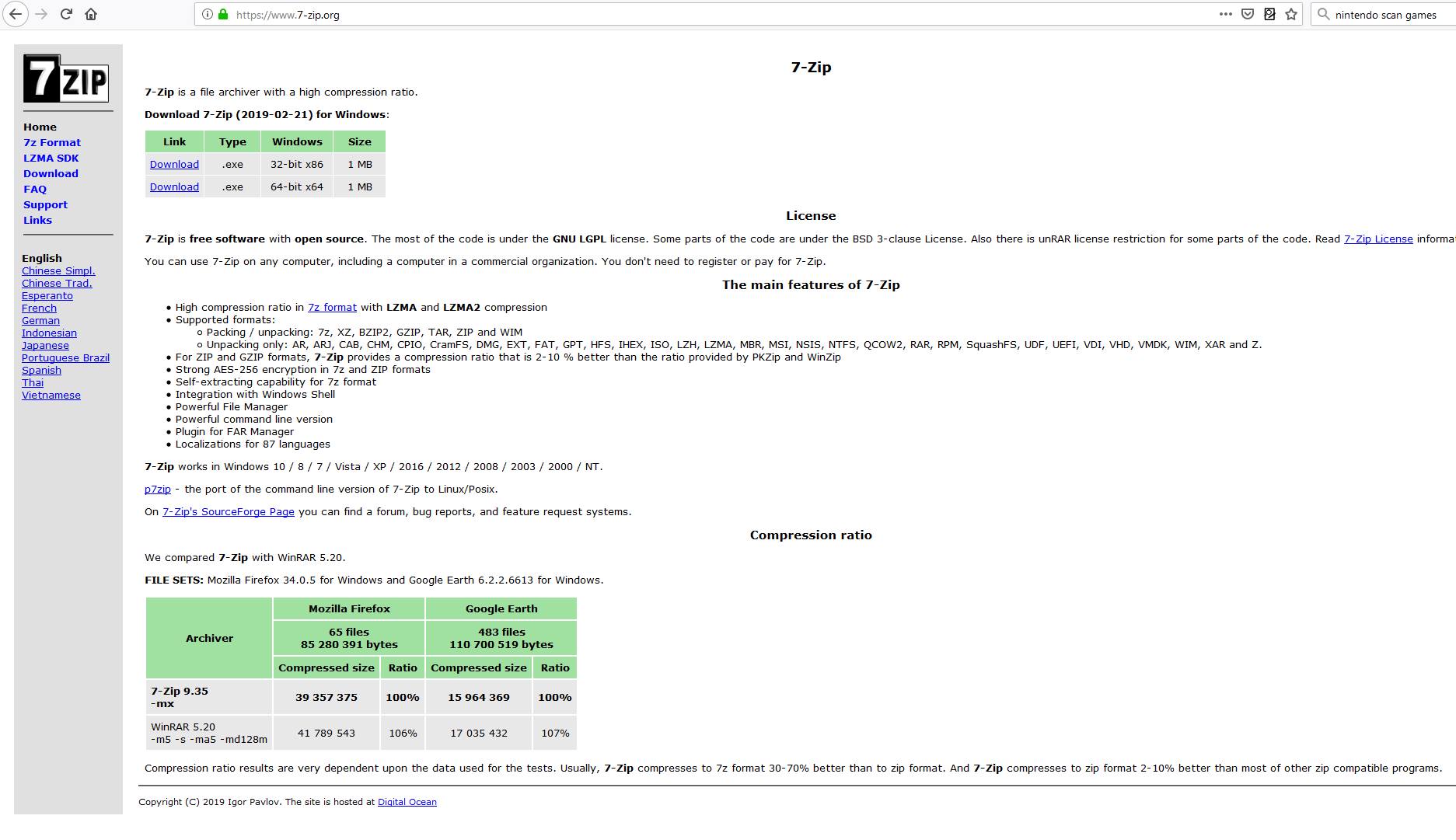
Task: Click the '41 789 543' cell
Action: (326, 733)
